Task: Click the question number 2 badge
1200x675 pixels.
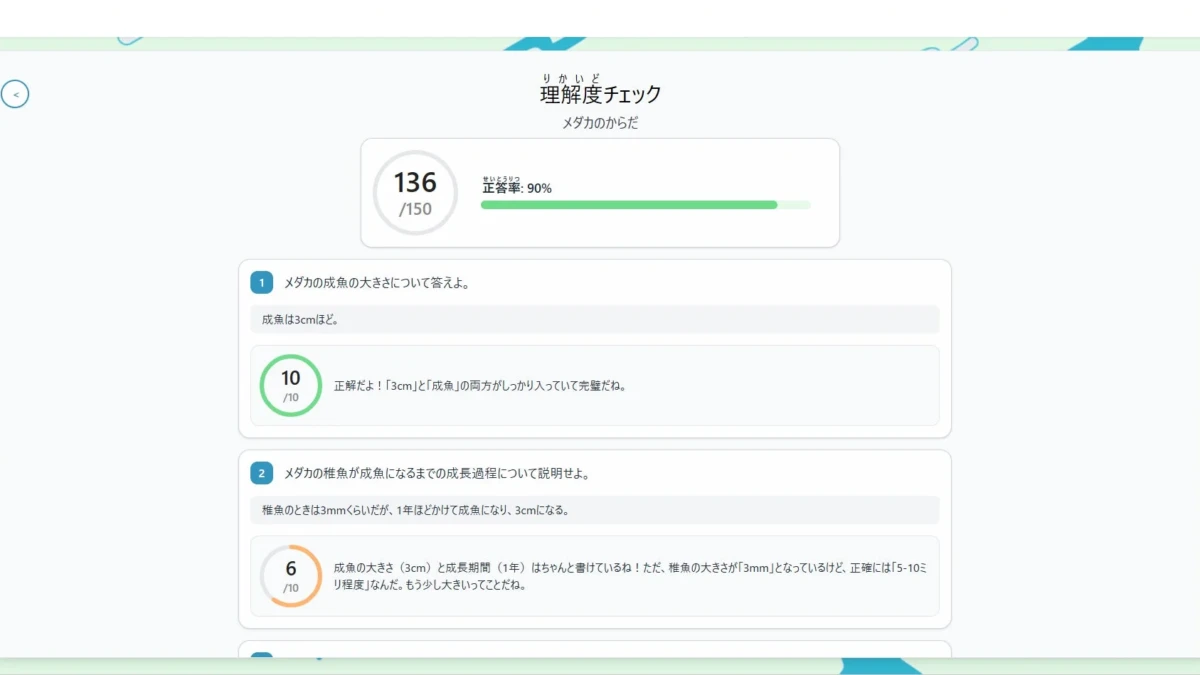Action: 262,473
